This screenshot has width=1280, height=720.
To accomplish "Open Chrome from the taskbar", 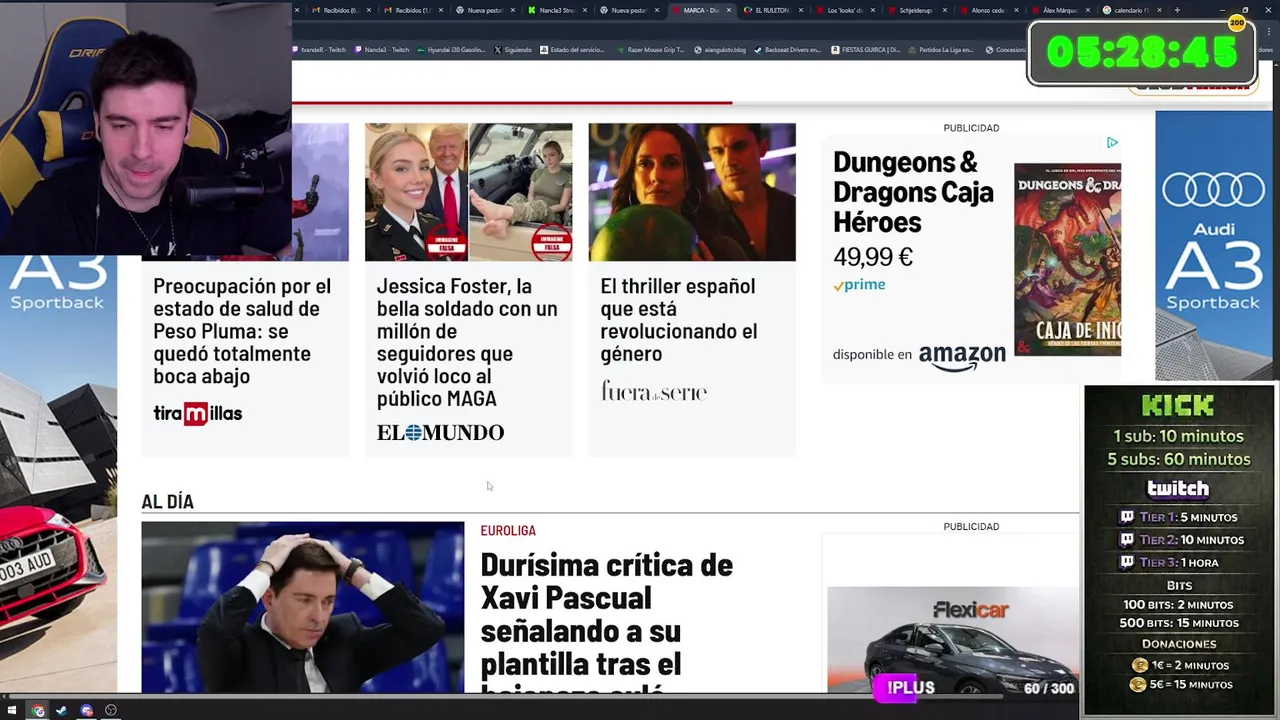I will pyautogui.click(x=38, y=710).
